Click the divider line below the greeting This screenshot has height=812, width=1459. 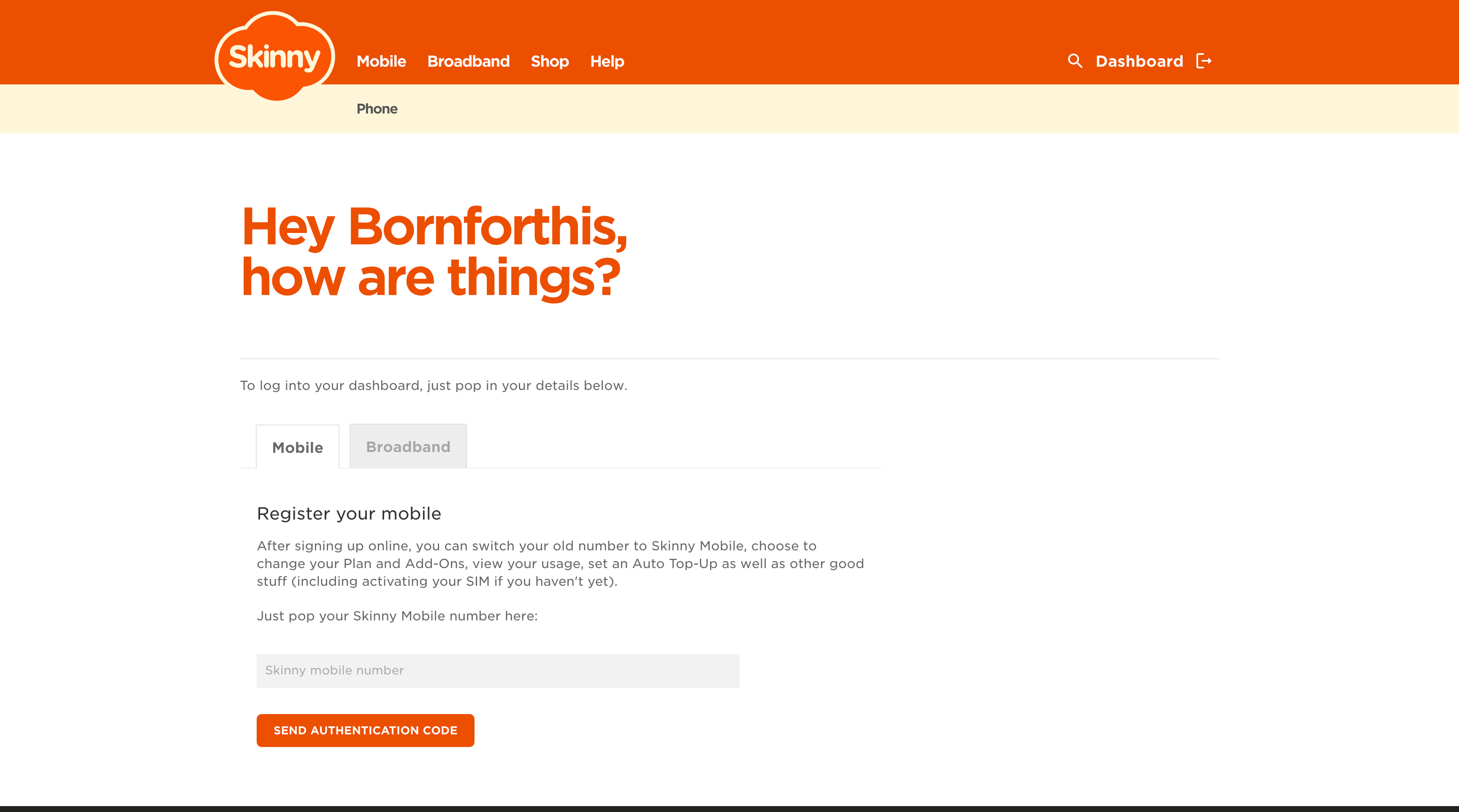click(729, 358)
